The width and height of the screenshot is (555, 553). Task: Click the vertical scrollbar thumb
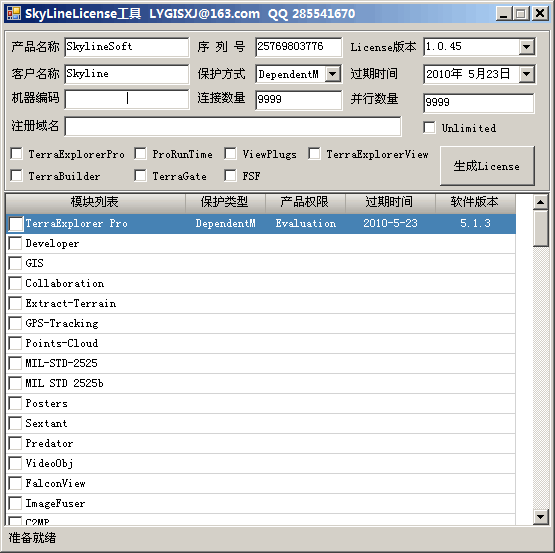[540, 228]
